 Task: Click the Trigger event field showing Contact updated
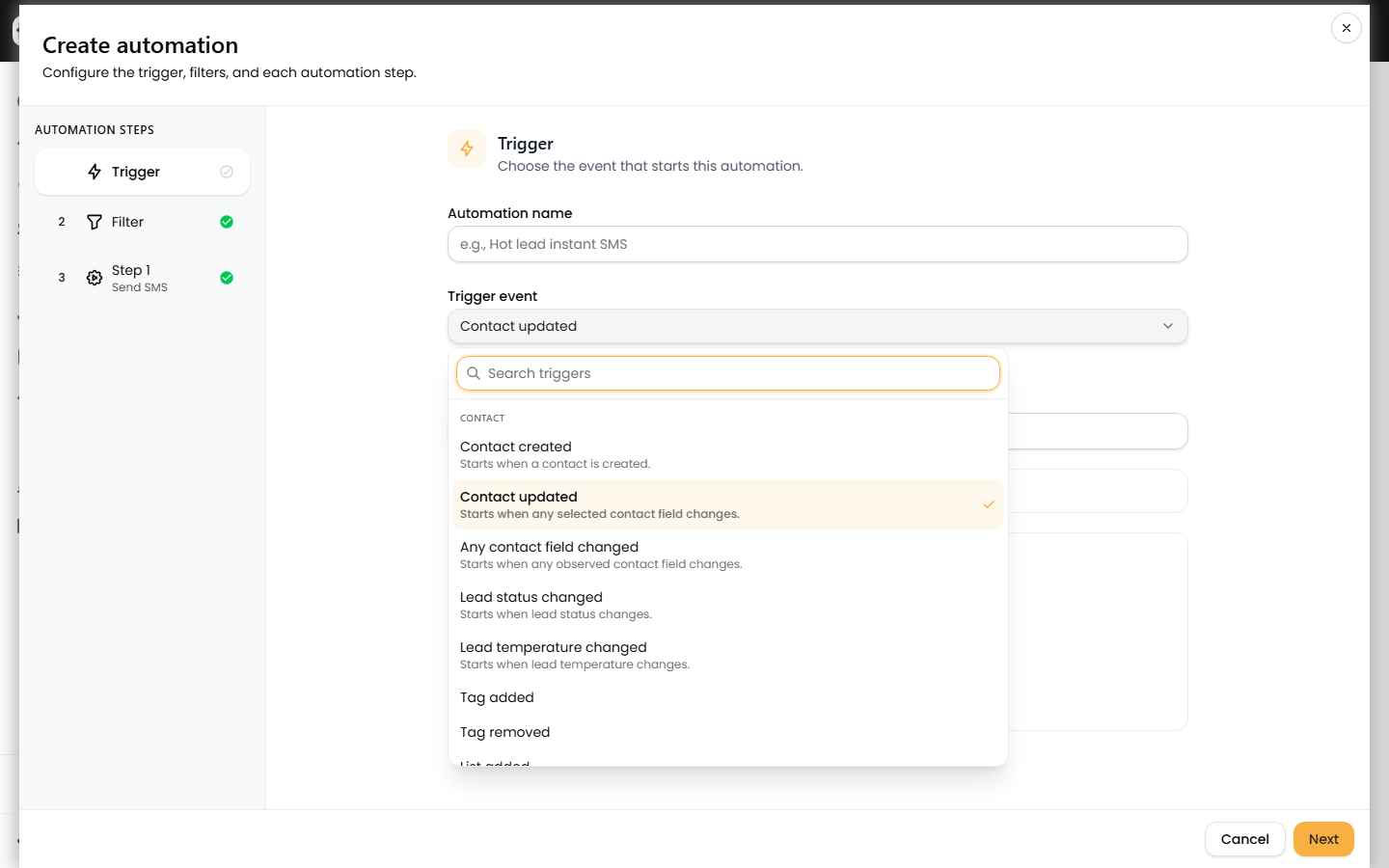click(x=818, y=326)
